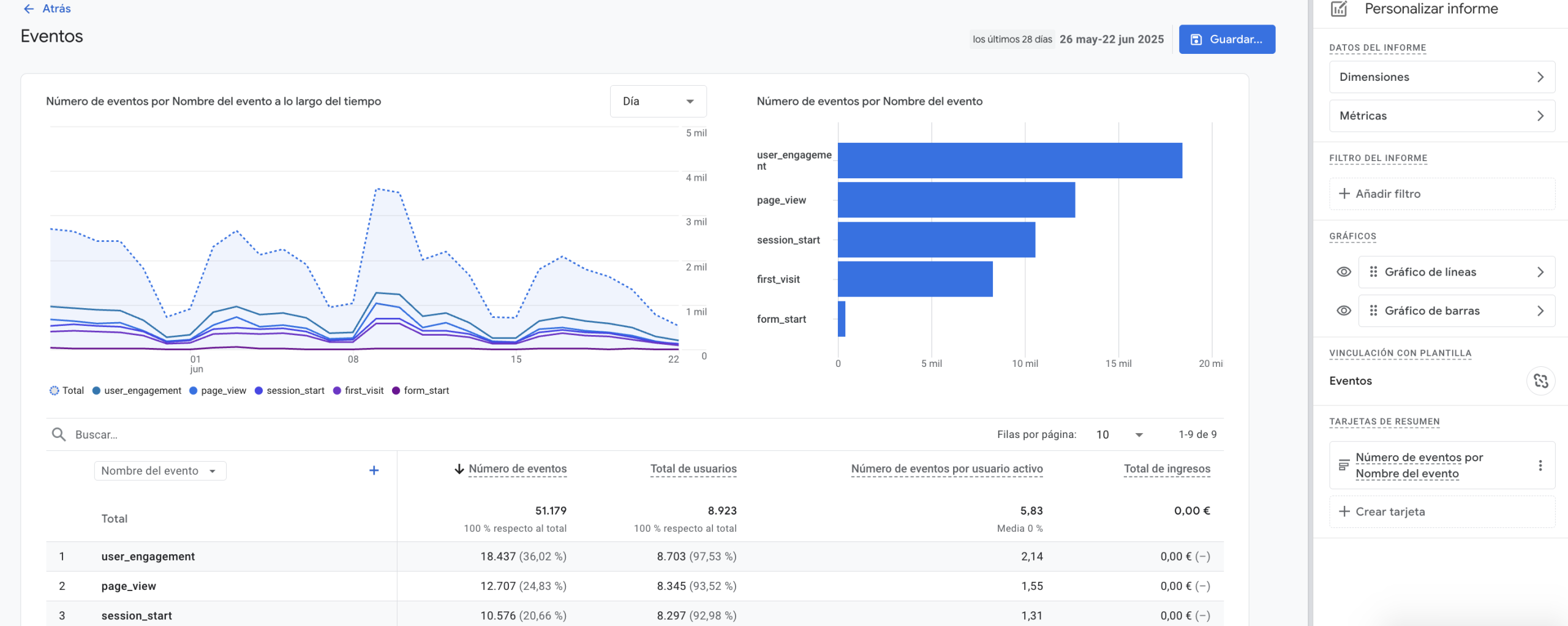The image size is (1568, 626).
Task: Click the unlink template icon beside Eventos
Action: point(1540,381)
